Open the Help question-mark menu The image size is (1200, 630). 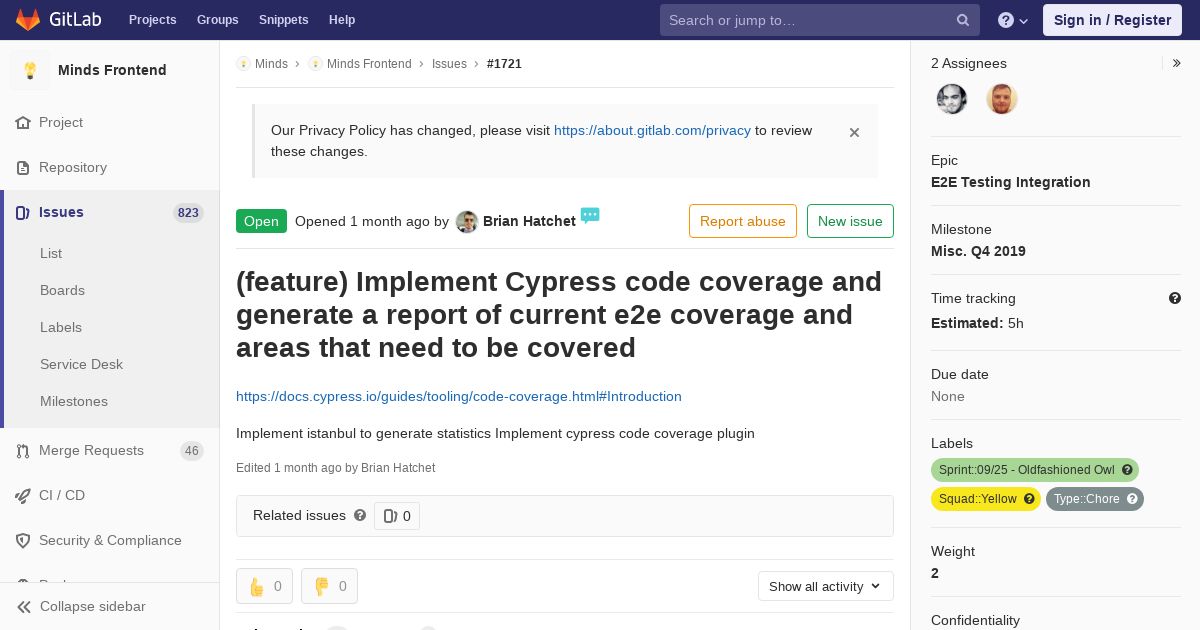coord(1013,20)
